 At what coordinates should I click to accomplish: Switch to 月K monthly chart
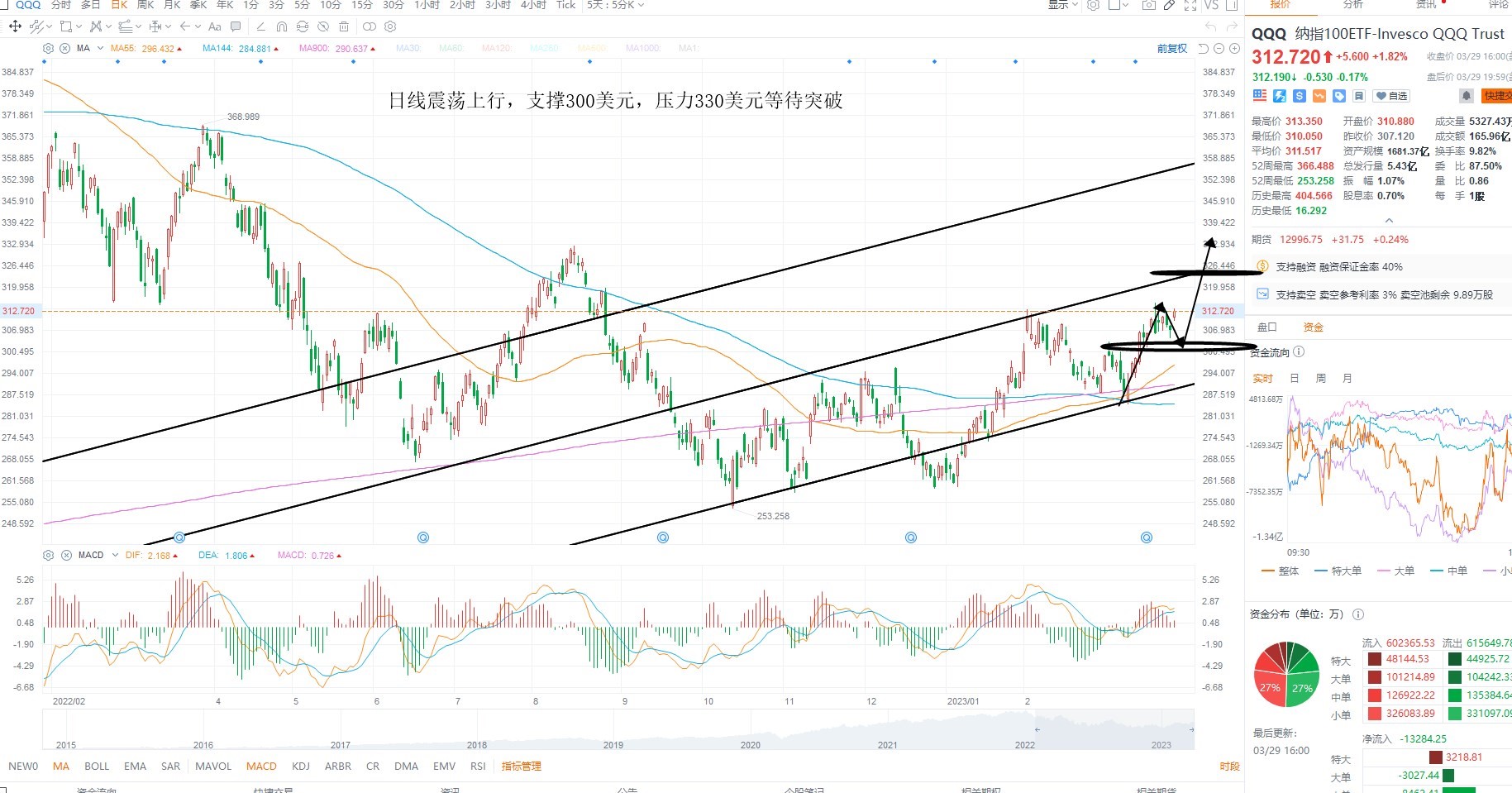click(173, 5)
